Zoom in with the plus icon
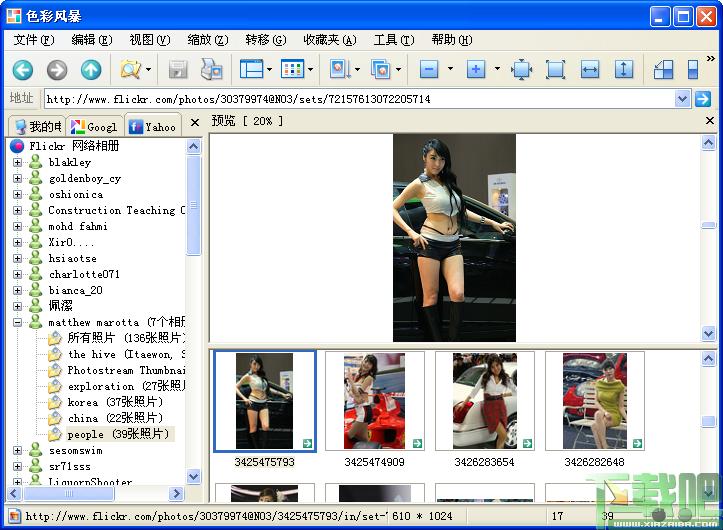Screen dimensions: 723x530 pyautogui.click(x=475, y=70)
